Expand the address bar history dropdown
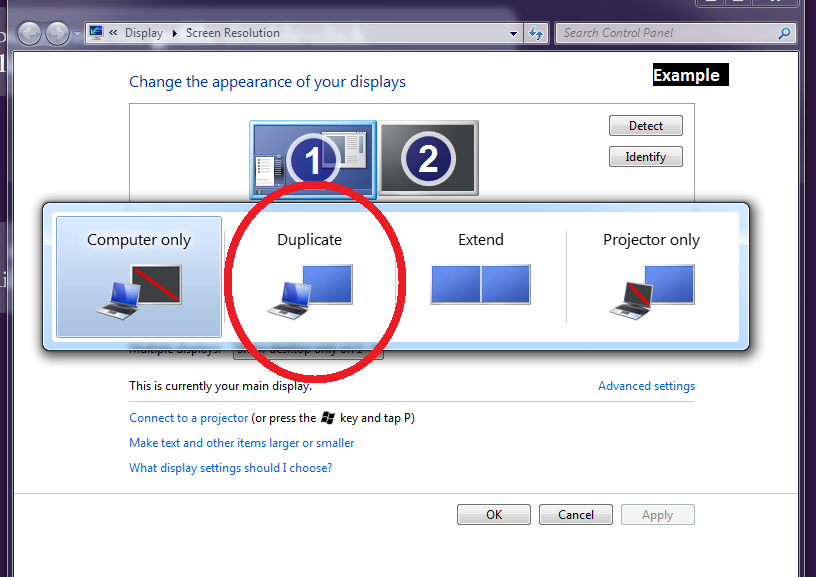The image size is (816, 577). point(514,33)
